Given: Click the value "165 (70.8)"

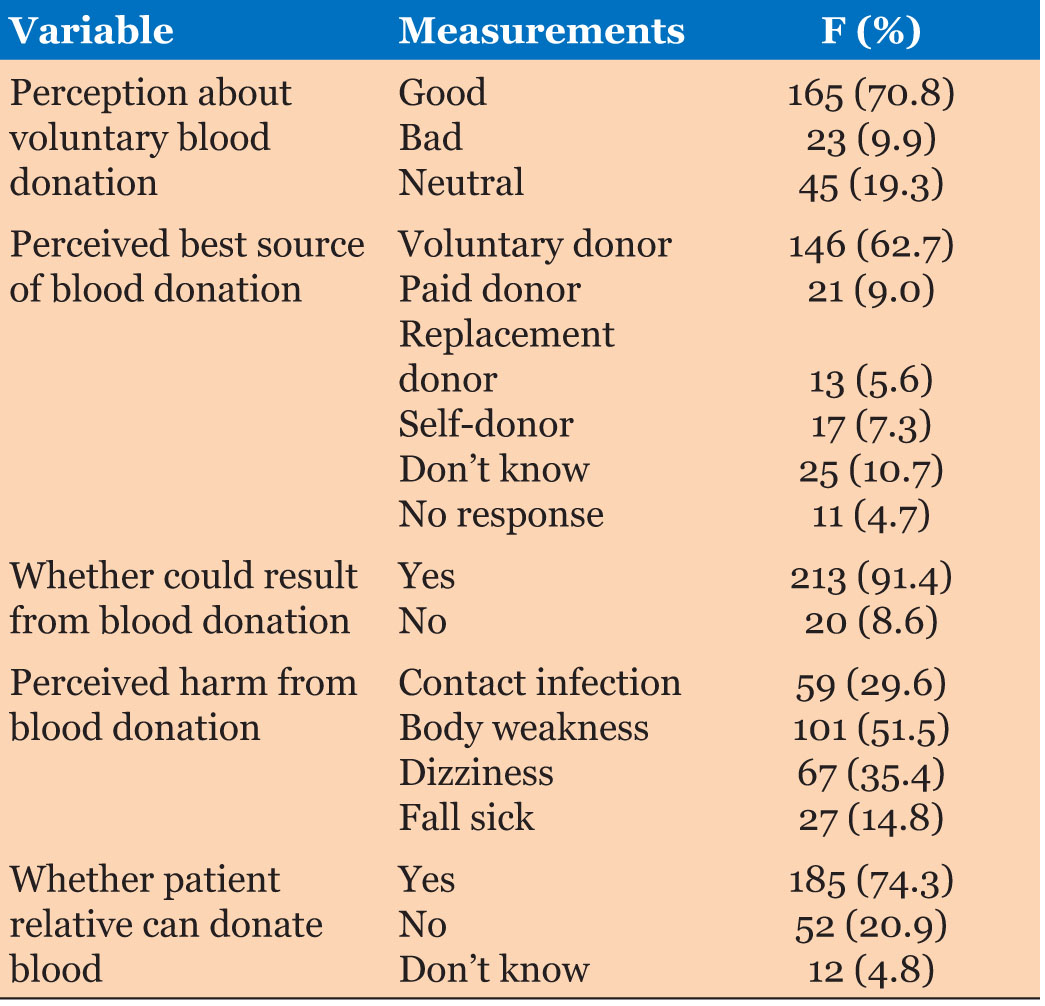Looking at the screenshot, I should pyautogui.click(x=870, y=94).
